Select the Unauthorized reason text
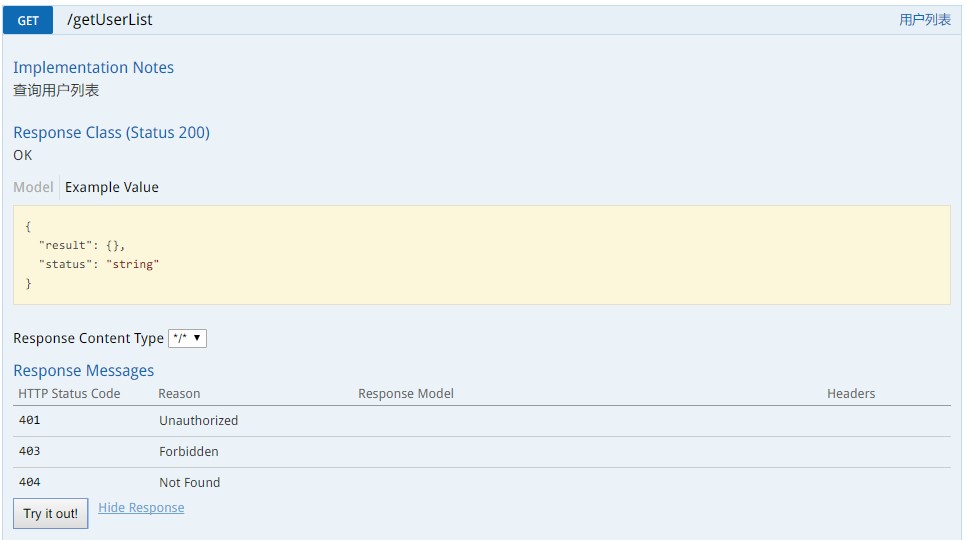The image size is (966, 540). coord(198,421)
